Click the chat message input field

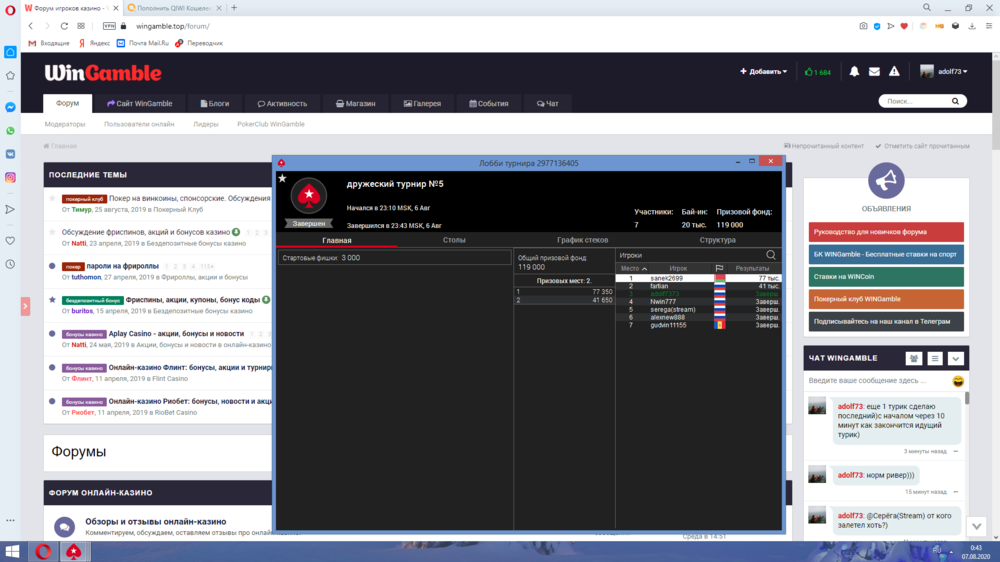[x=877, y=381]
